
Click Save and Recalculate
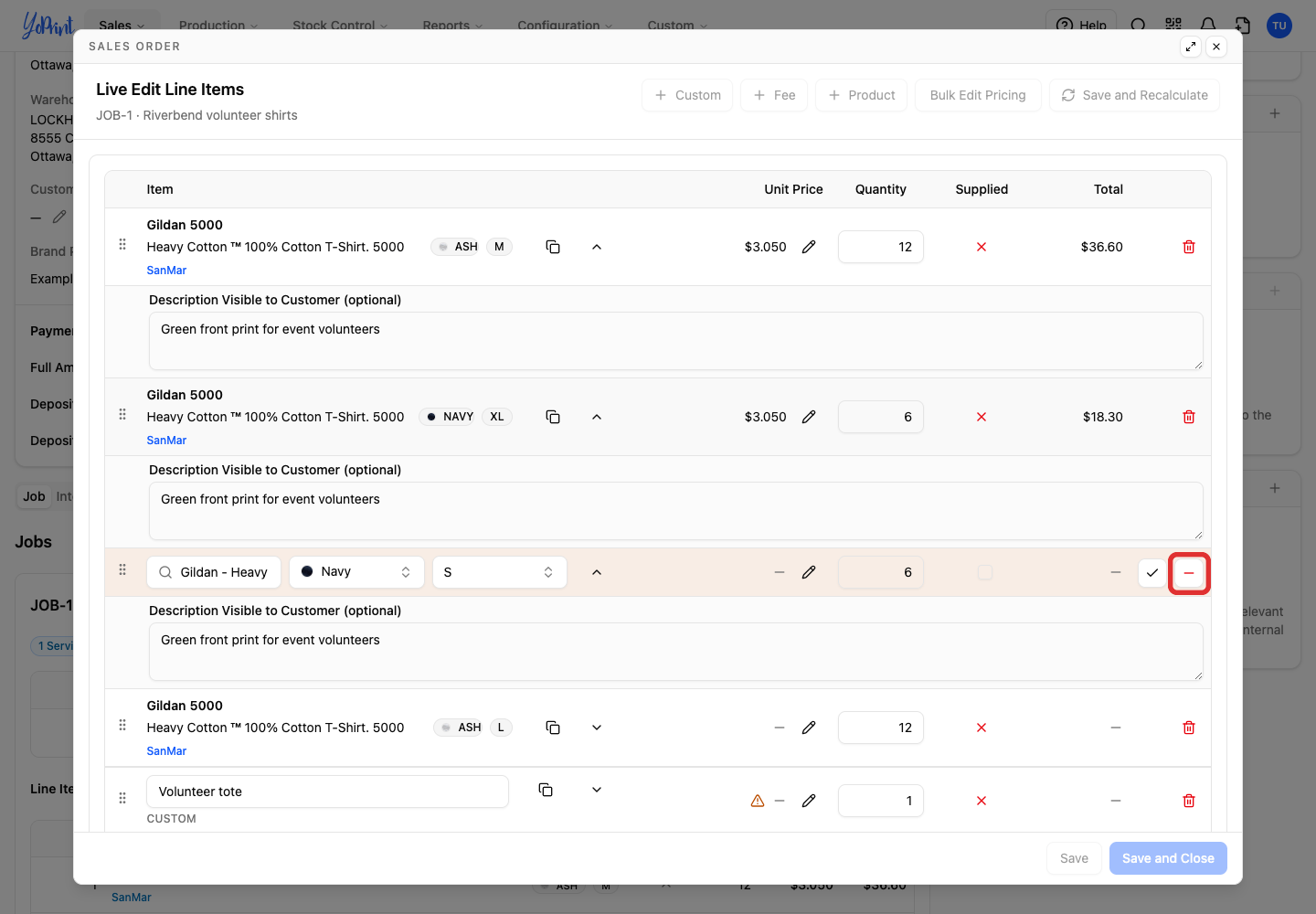(1134, 95)
